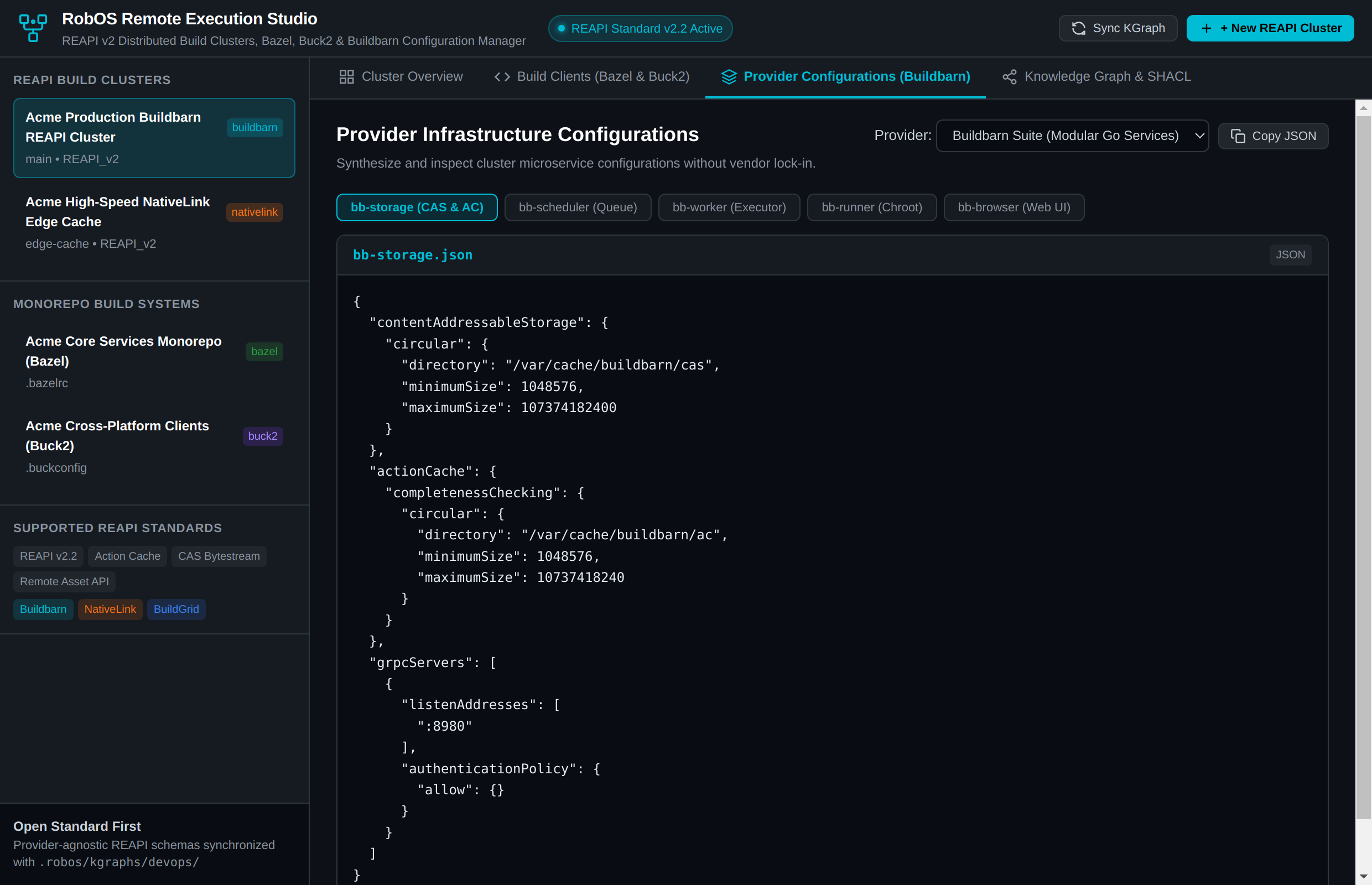Click the bazel tag badge
This screenshot has height=885, width=1372.
point(264,351)
